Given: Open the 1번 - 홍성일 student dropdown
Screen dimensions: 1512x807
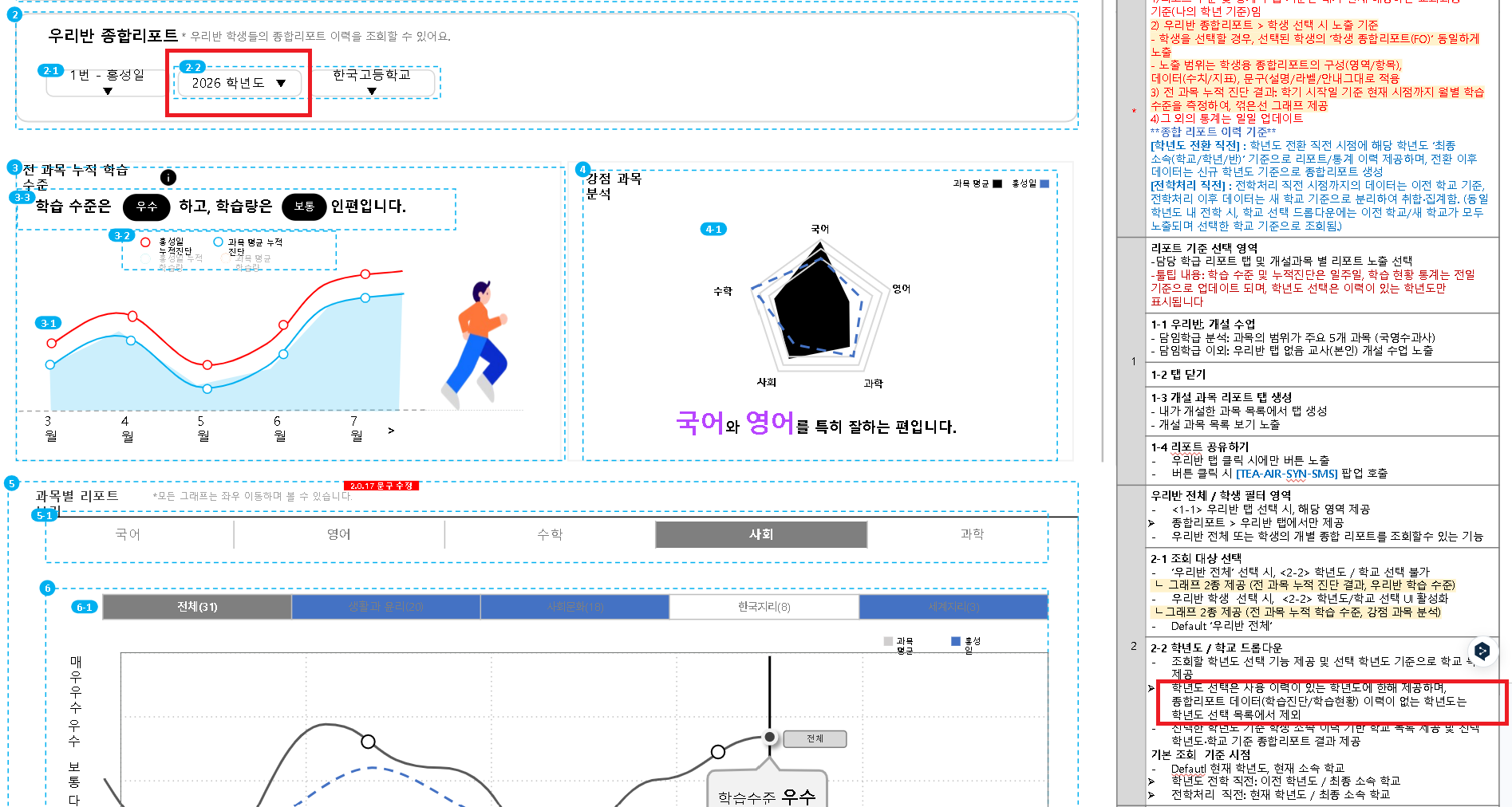Looking at the screenshot, I should point(107,82).
